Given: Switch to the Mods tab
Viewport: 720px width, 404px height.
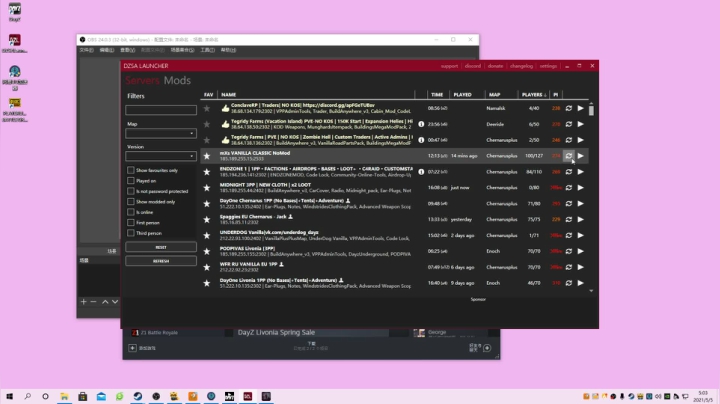Looking at the screenshot, I should [x=177, y=80].
